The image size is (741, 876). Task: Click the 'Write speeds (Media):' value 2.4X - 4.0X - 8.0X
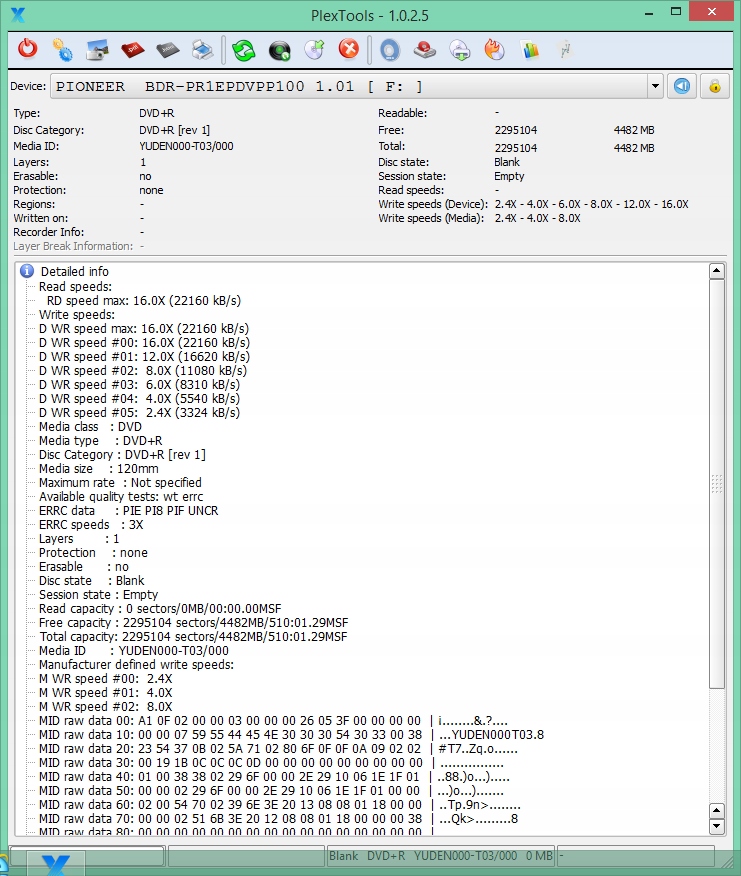coord(537,218)
